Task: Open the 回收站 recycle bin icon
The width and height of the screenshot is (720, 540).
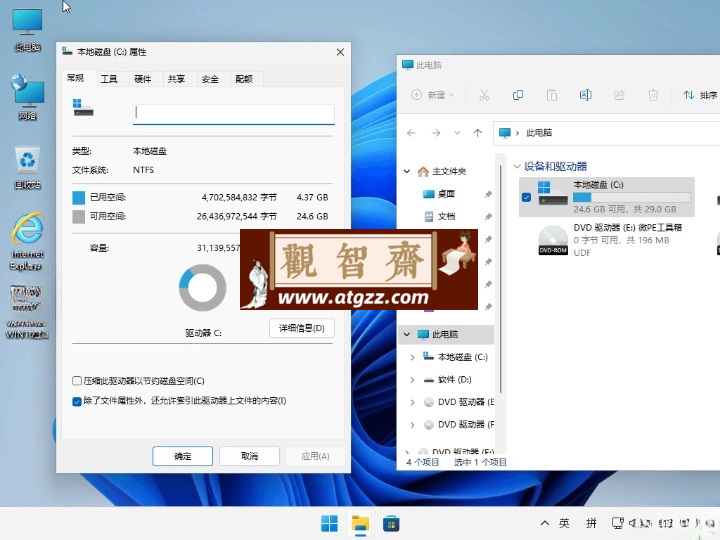Action: 27,168
